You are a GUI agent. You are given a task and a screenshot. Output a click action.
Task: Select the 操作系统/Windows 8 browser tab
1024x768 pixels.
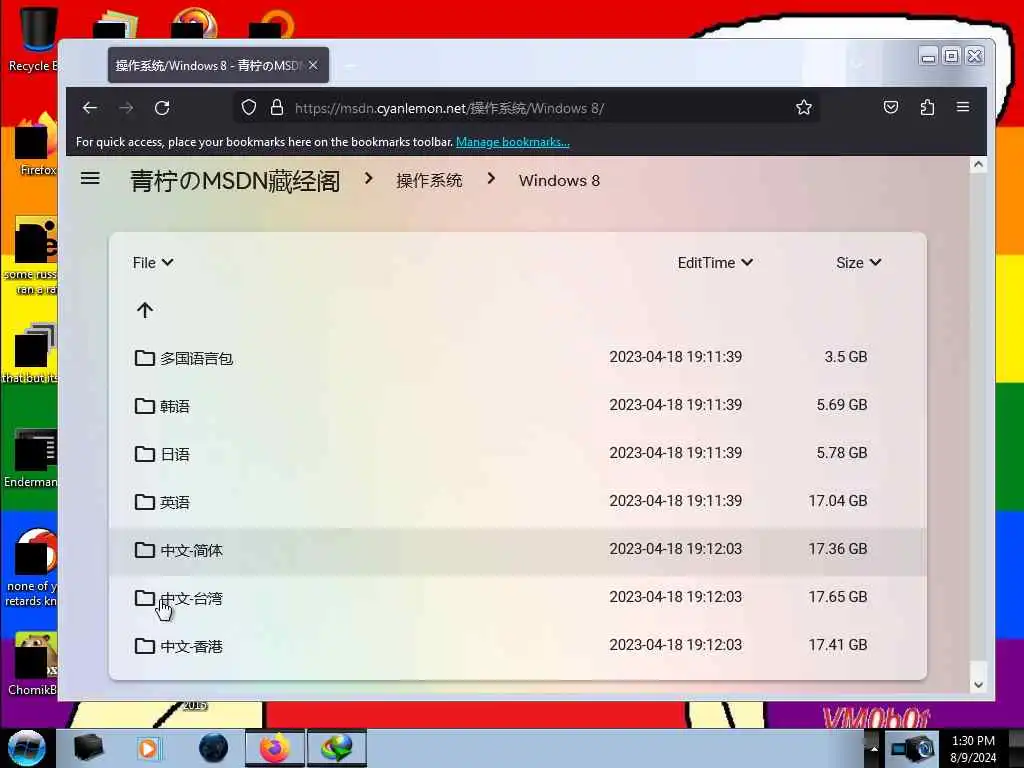click(218, 65)
